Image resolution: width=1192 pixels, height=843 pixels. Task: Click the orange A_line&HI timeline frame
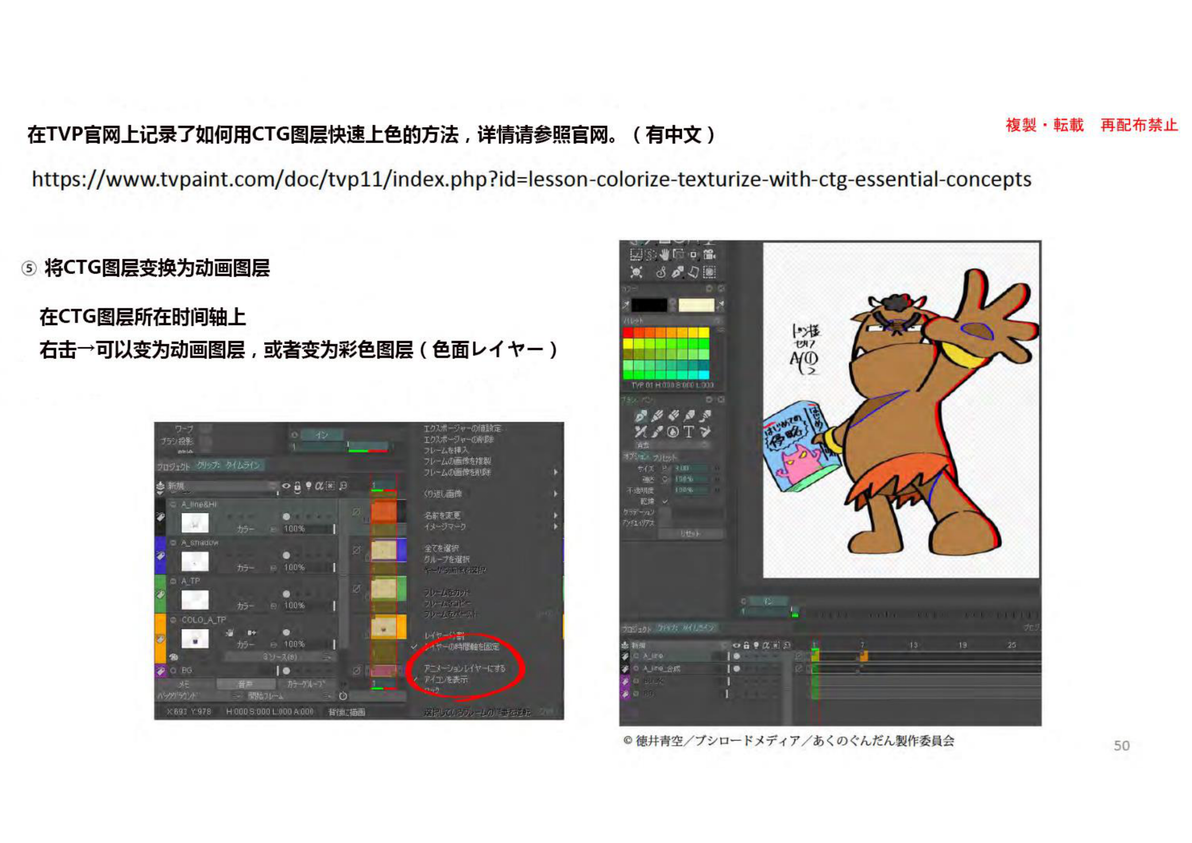coord(384,511)
